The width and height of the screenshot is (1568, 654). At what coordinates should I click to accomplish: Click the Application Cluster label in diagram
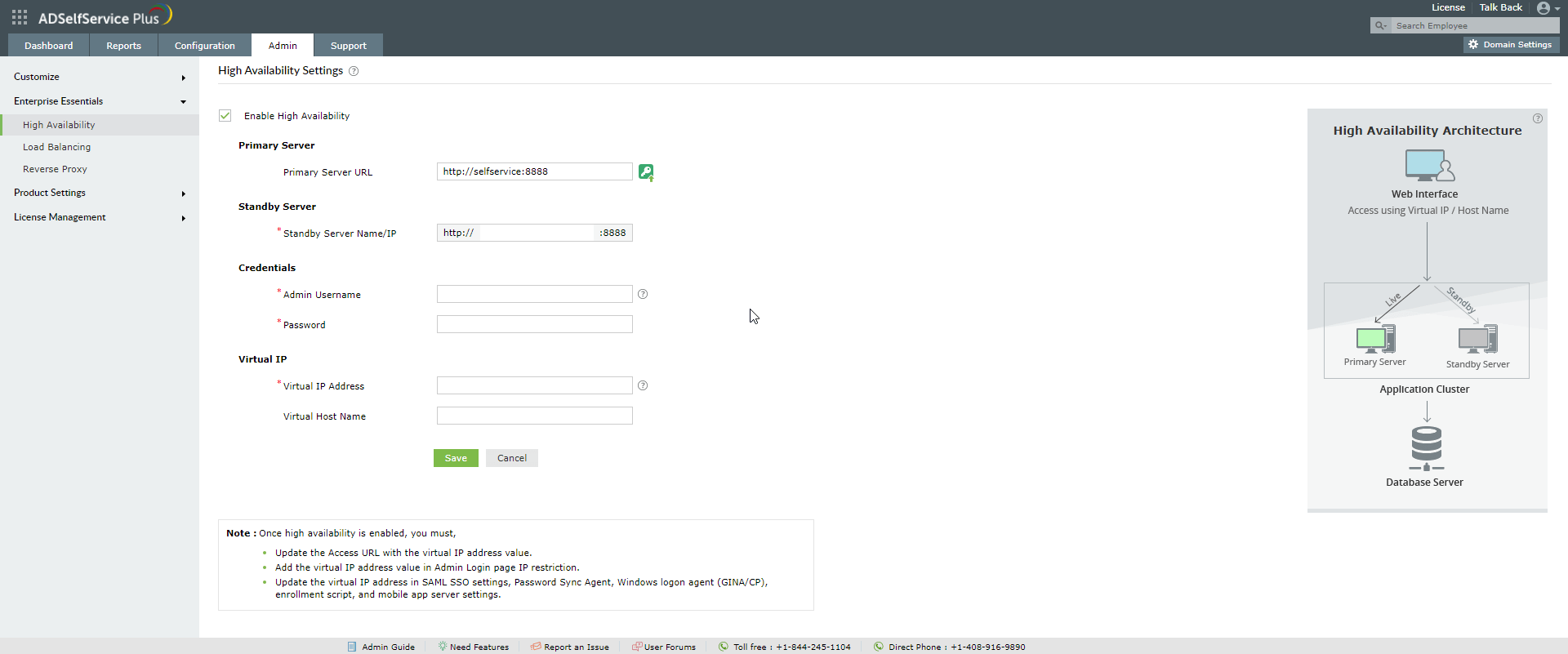click(x=1424, y=389)
